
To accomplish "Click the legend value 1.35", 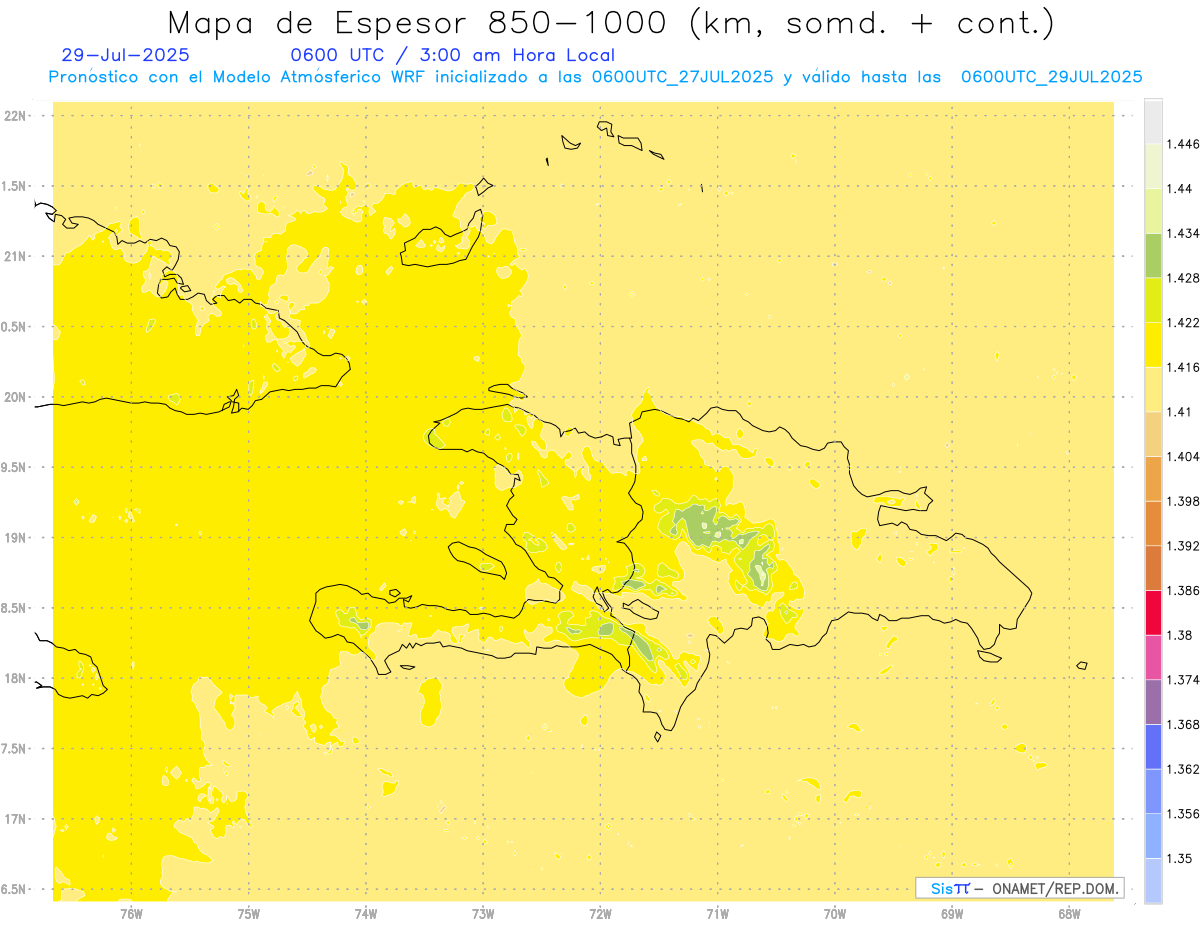I will [x=1180, y=858].
